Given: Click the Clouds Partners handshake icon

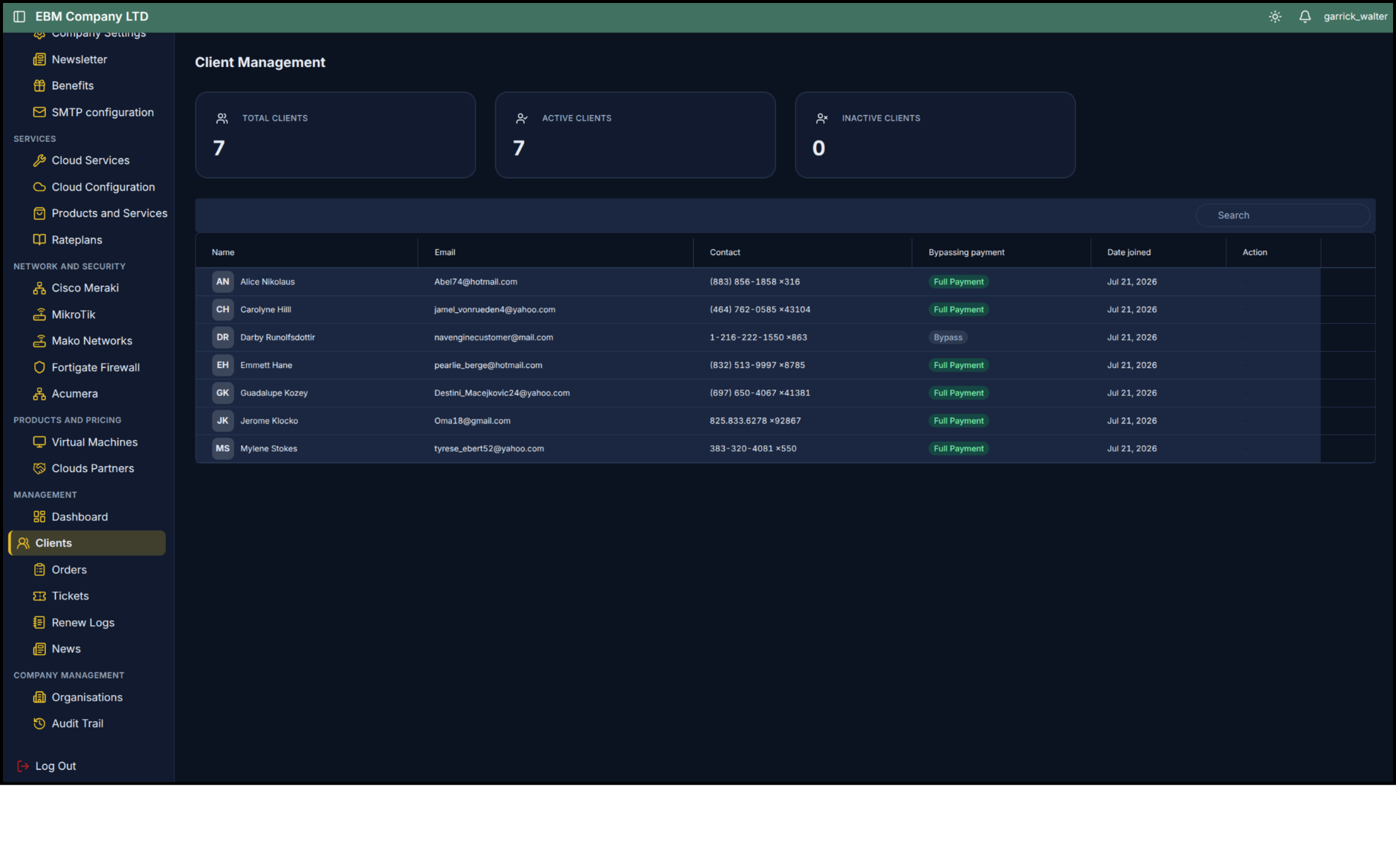Looking at the screenshot, I should [x=39, y=468].
